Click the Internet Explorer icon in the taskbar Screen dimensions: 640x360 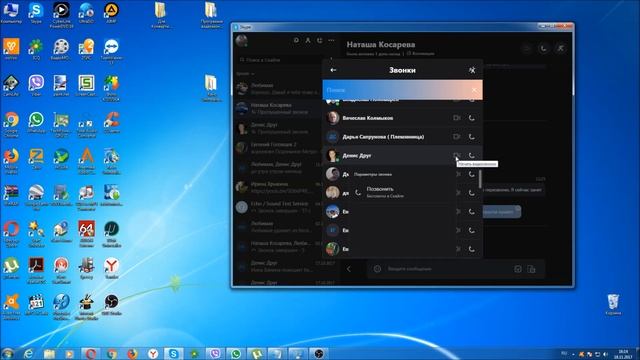[x=29, y=353]
